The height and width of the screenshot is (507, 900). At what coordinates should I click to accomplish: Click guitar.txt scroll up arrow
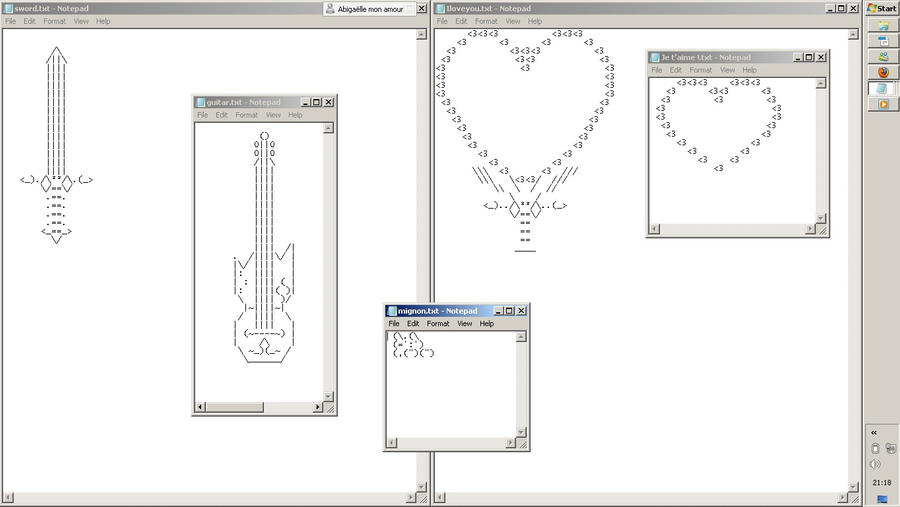tap(328, 128)
